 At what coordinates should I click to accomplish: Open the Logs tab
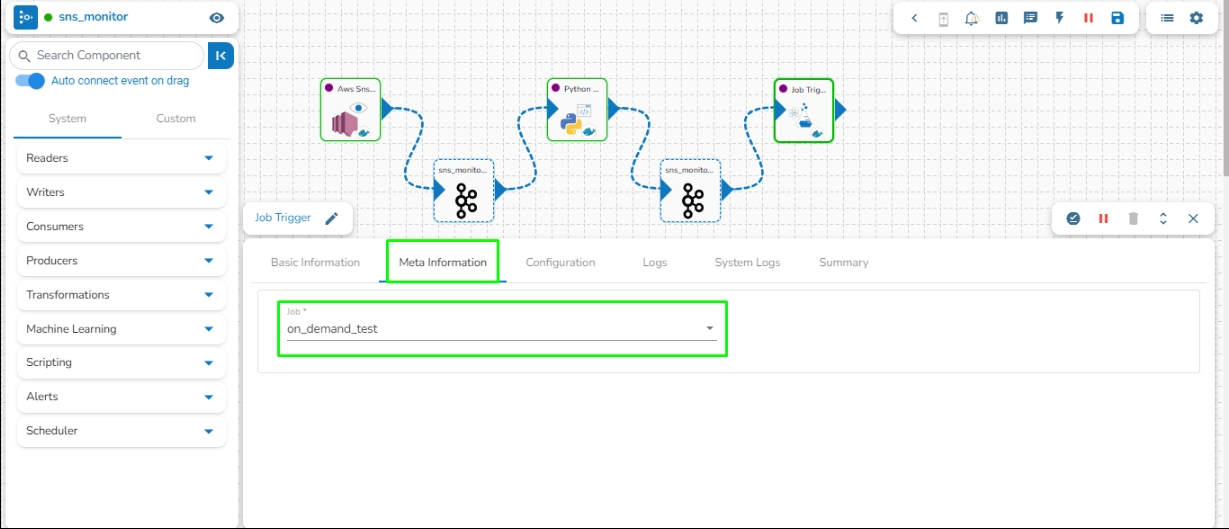pos(655,262)
